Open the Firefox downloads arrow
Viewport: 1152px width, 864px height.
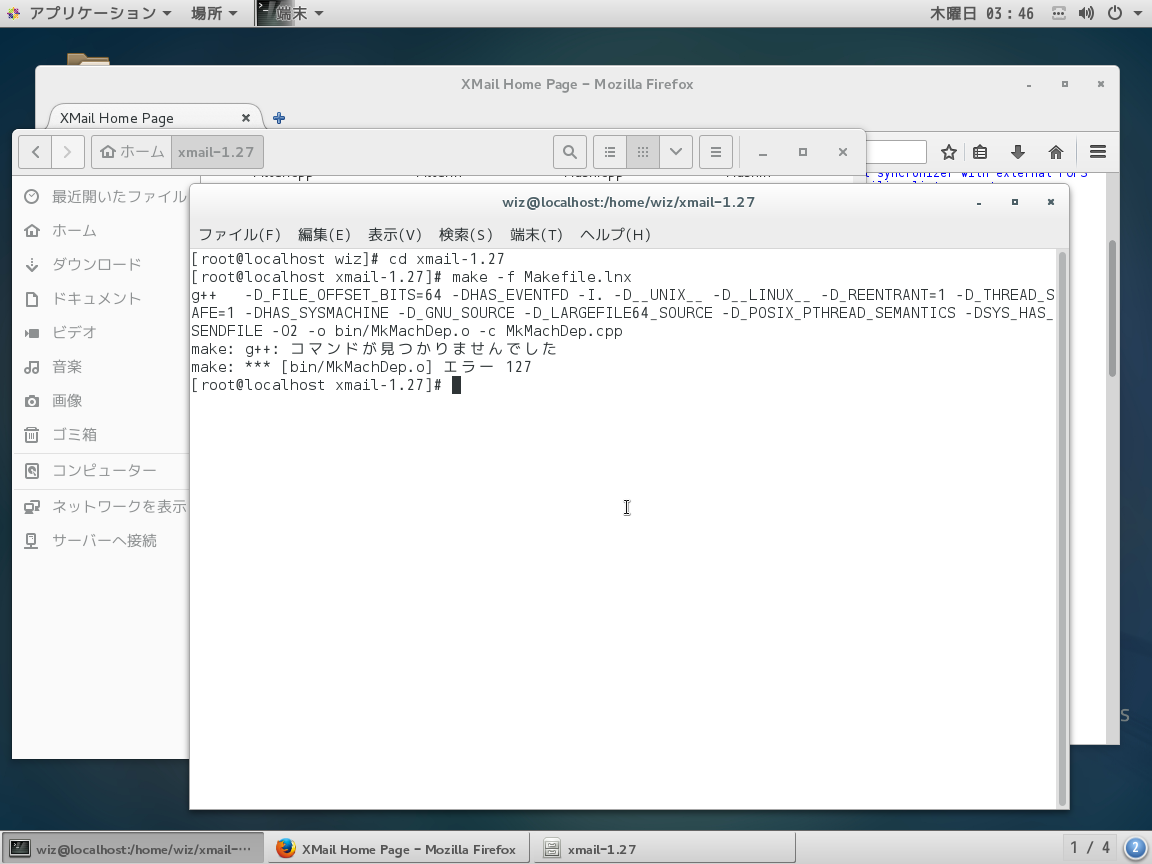pyautogui.click(x=1018, y=152)
